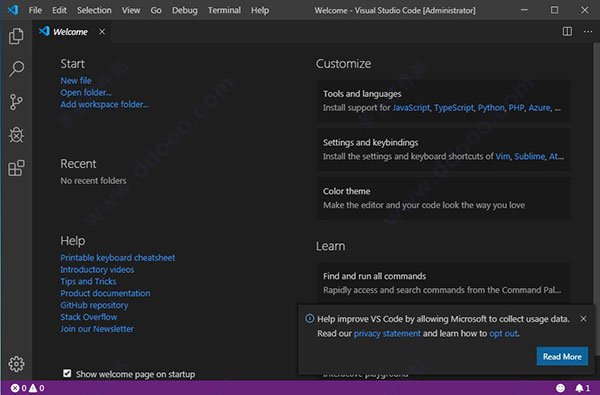Click the Python language link
The image size is (600, 395).
point(491,108)
